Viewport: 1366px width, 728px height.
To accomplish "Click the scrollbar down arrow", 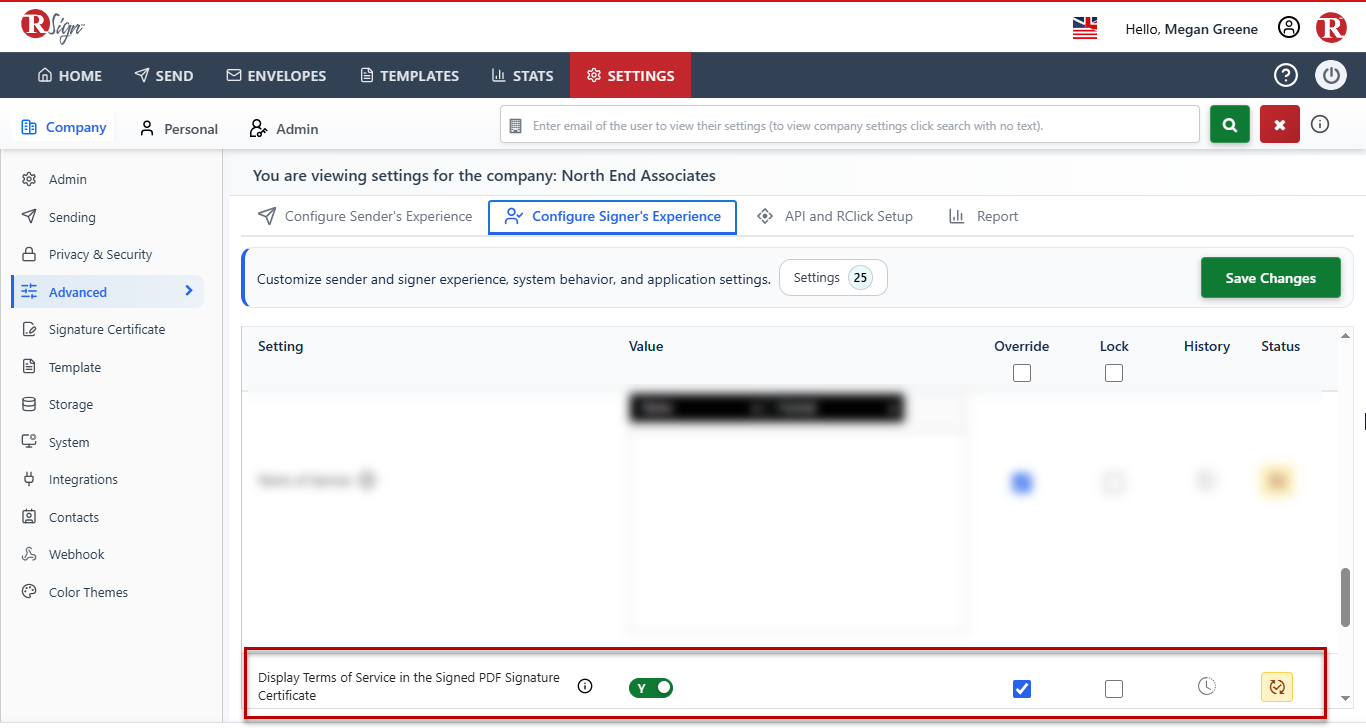I will pos(1345,698).
